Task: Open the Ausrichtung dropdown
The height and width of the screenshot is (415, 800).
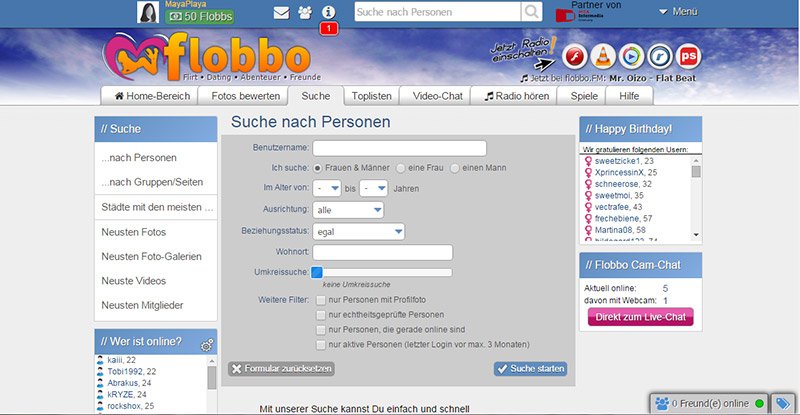Action: [x=348, y=210]
